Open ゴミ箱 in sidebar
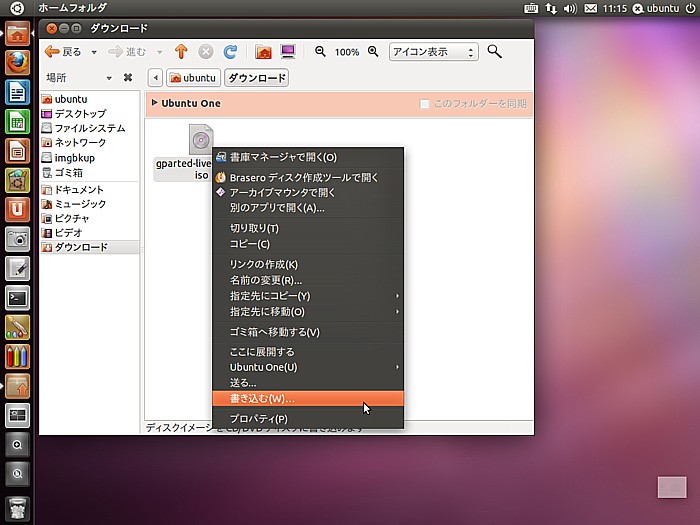 (x=90, y=172)
